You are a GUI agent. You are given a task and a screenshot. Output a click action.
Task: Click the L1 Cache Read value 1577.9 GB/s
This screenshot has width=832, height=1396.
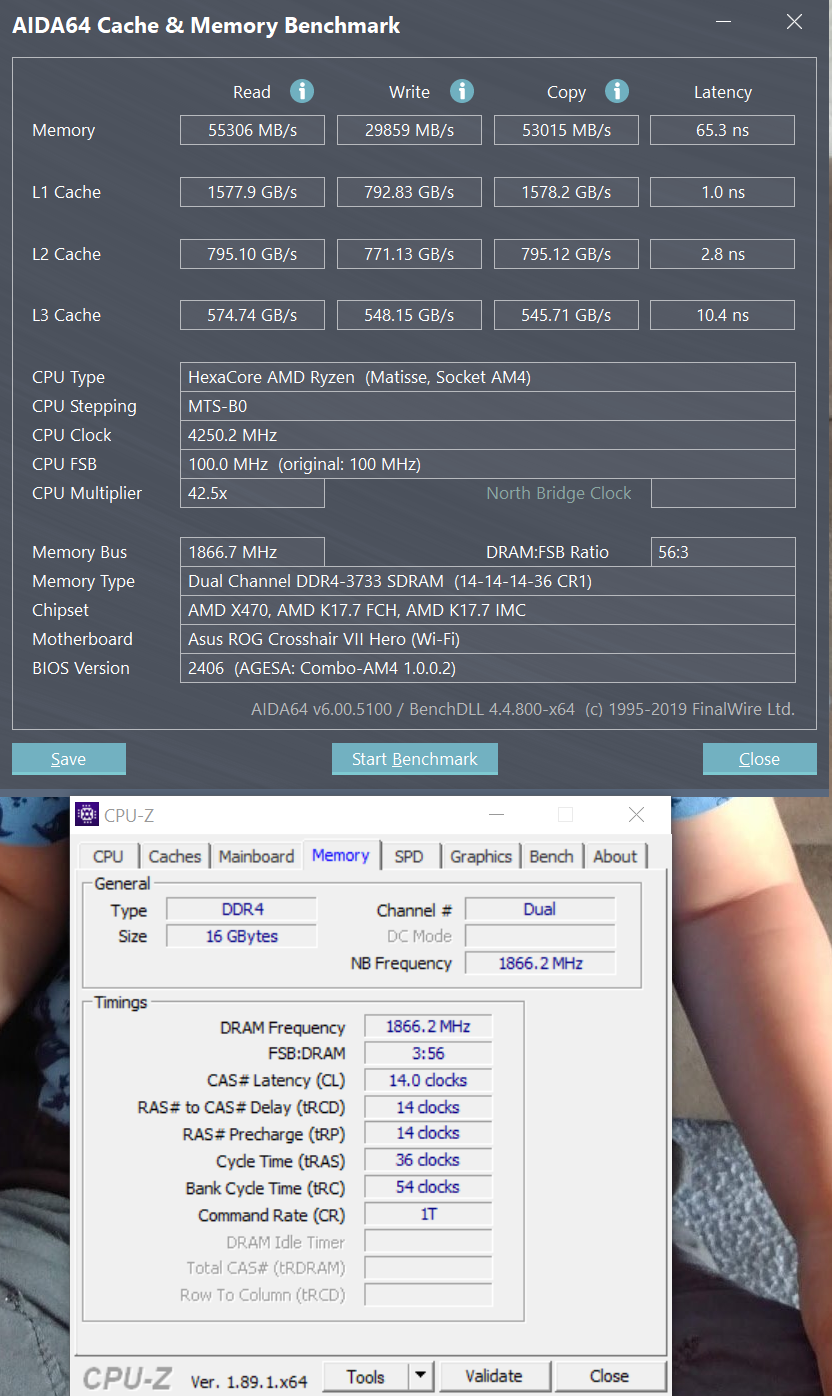coord(252,192)
